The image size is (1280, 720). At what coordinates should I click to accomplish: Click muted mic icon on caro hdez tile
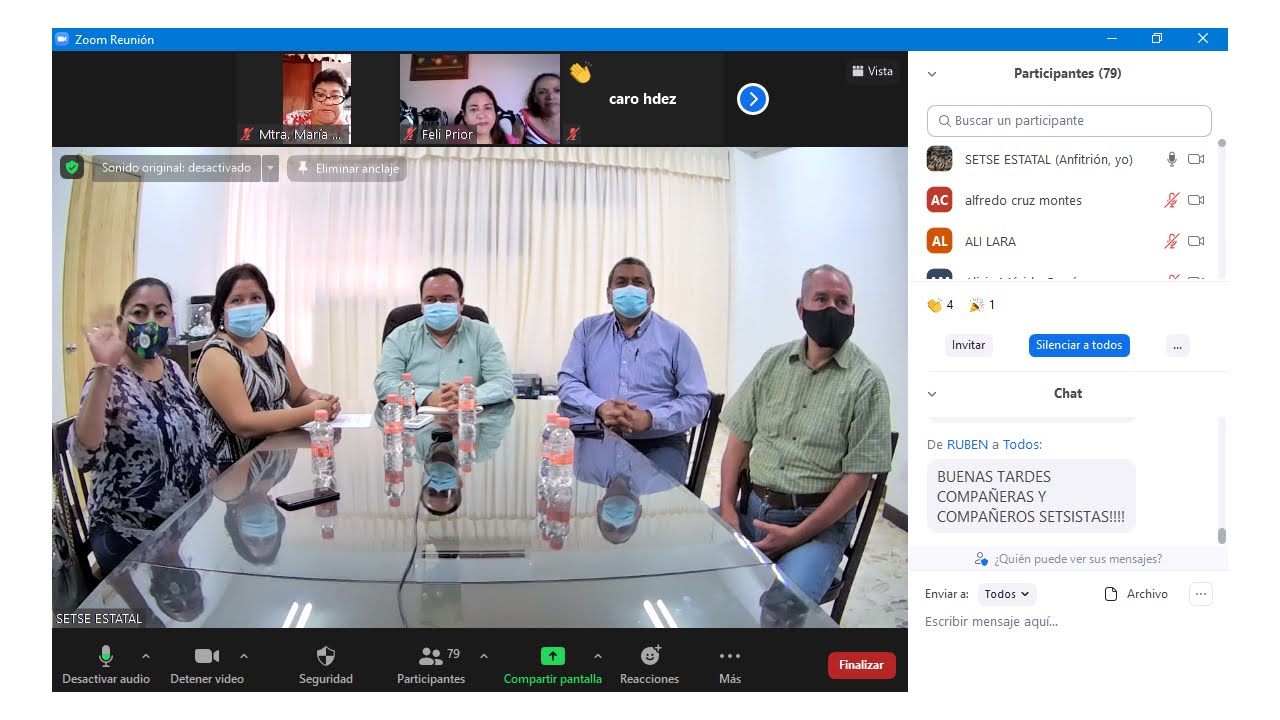(573, 133)
